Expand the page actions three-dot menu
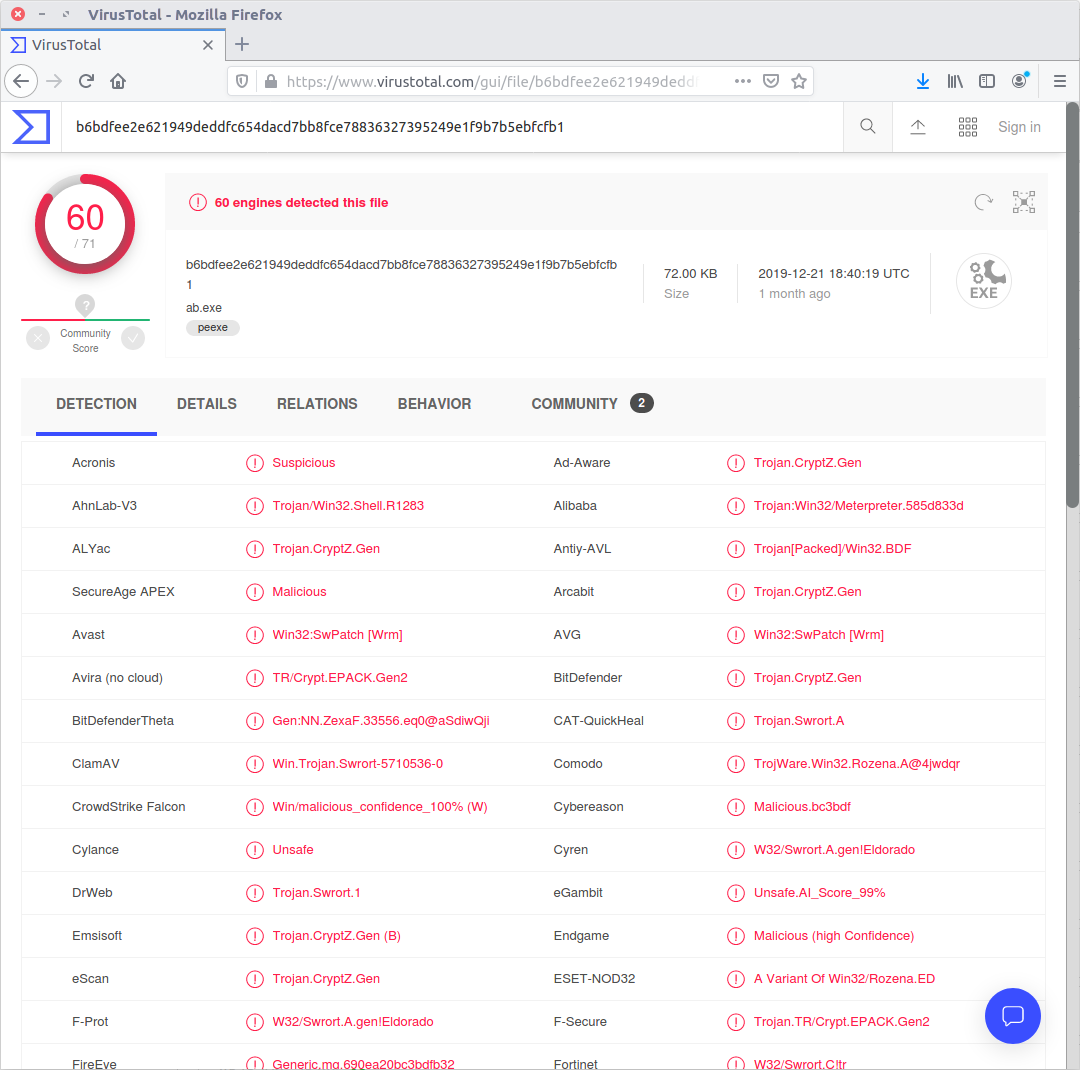 tap(743, 81)
